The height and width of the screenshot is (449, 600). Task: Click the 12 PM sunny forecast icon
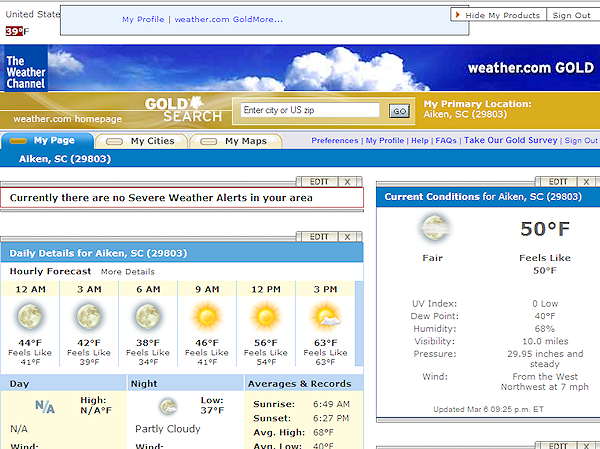point(266,317)
